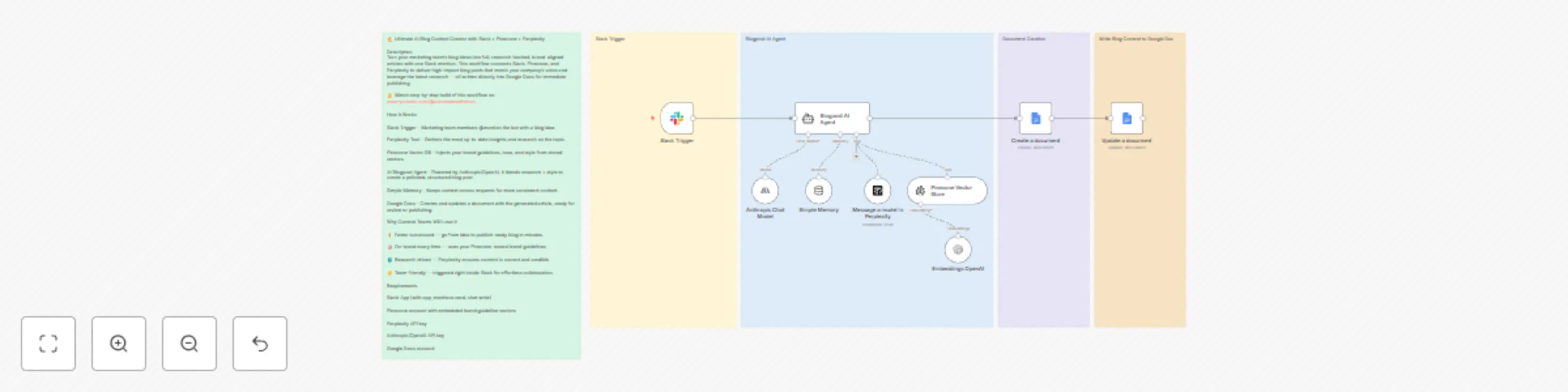Screen dimensions: 1568x392
Task: Select the Embeddings OpenAI node
Action: (x=958, y=249)
